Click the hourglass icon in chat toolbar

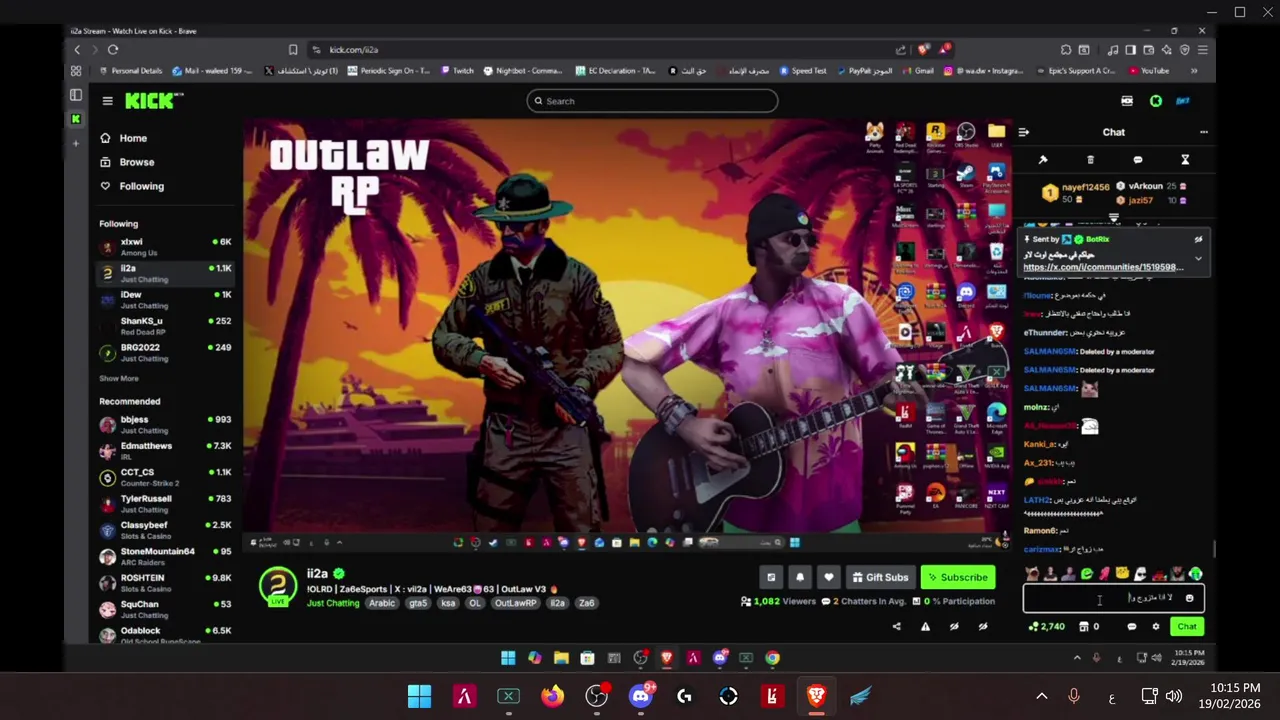[1185, 160]
